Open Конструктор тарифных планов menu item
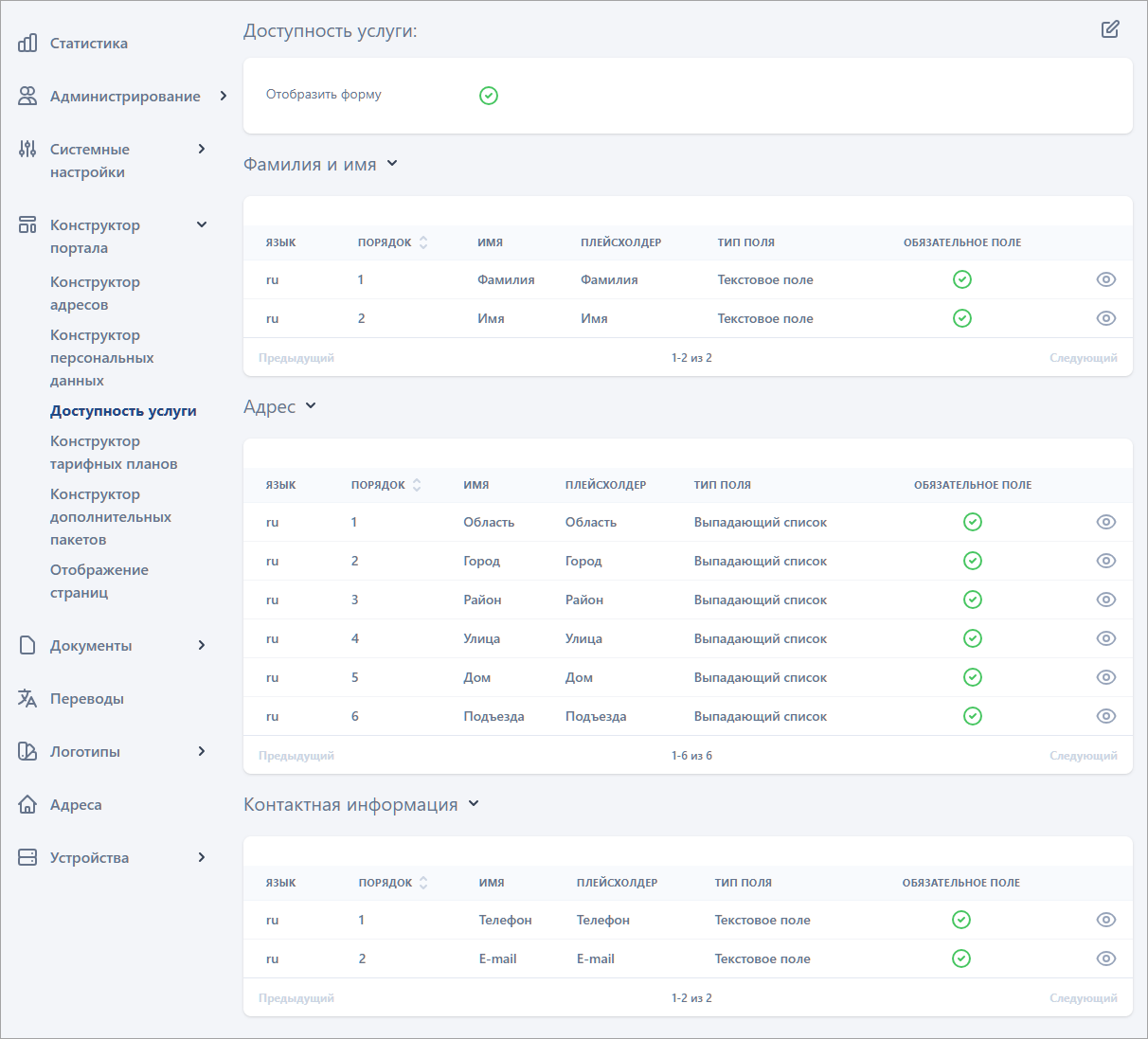Image resolution: width=1148 pixels, height=1039 pixels. (114, 453)
